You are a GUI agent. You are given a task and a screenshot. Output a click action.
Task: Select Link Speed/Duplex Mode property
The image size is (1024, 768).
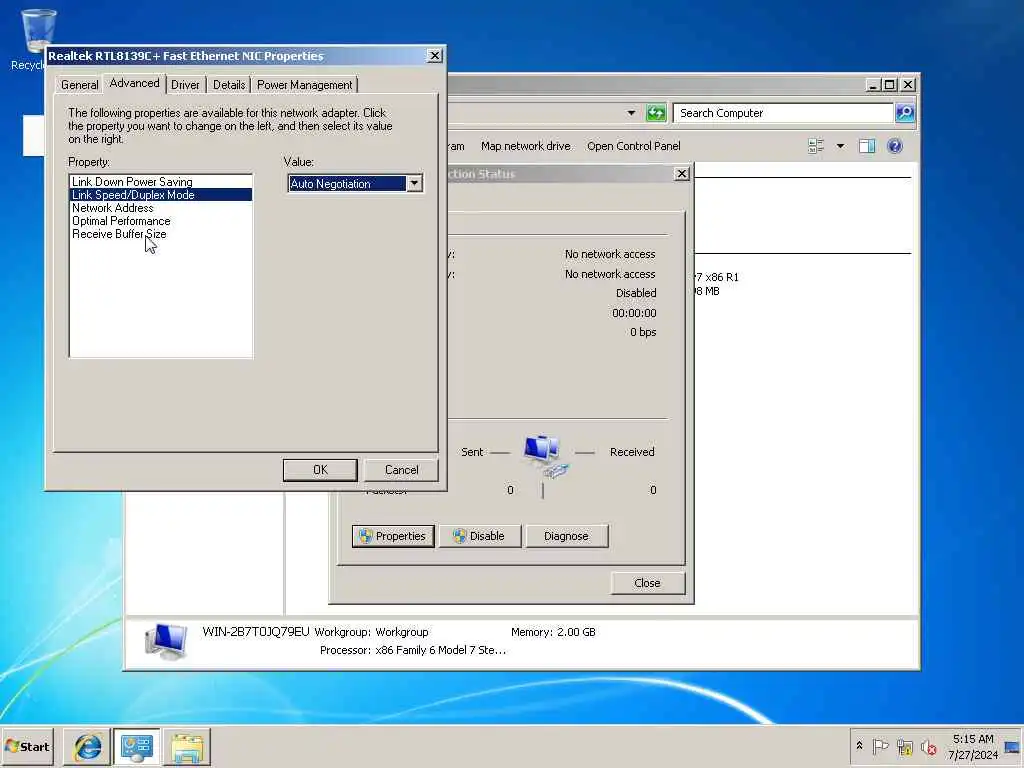click(161, 195)
